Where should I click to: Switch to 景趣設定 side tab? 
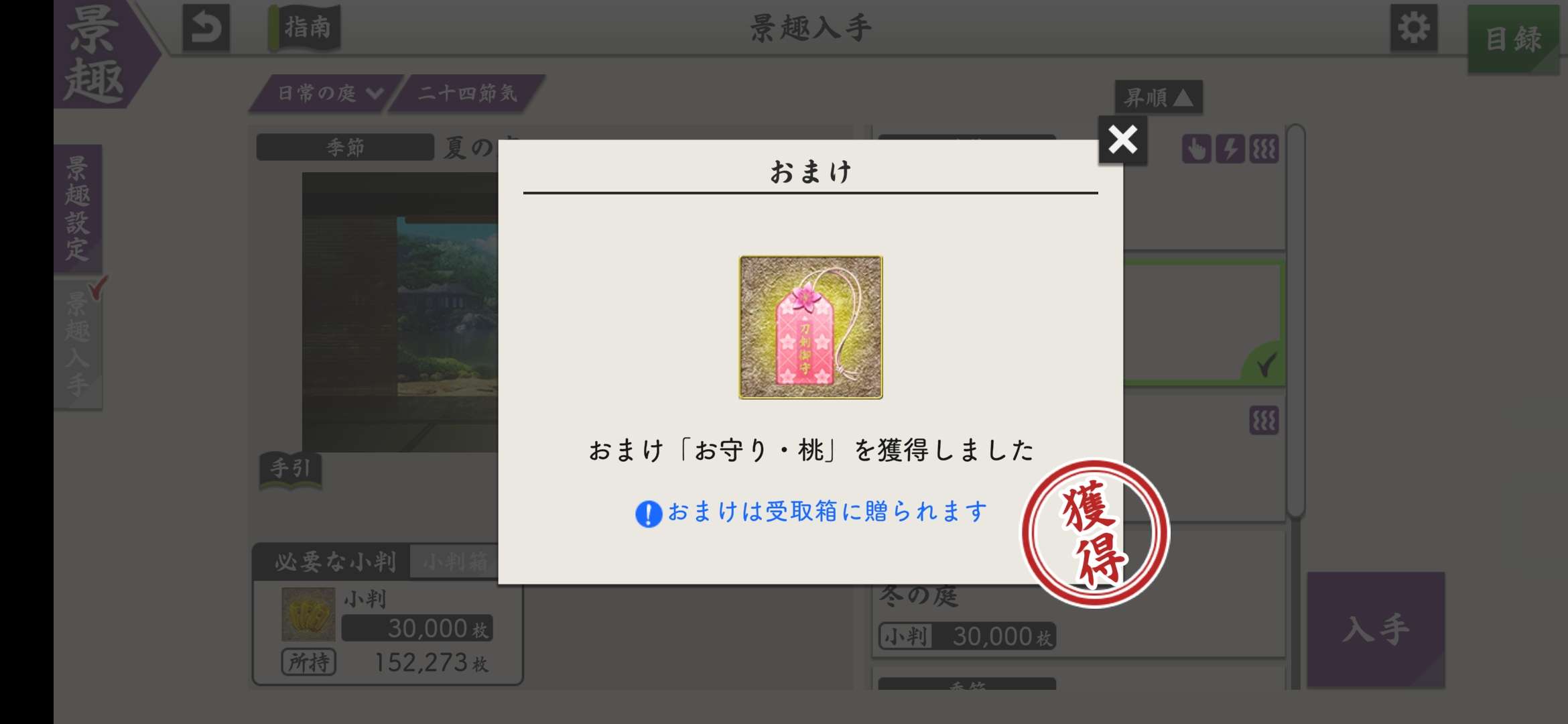pyautogui.click(x=78, y=208)
